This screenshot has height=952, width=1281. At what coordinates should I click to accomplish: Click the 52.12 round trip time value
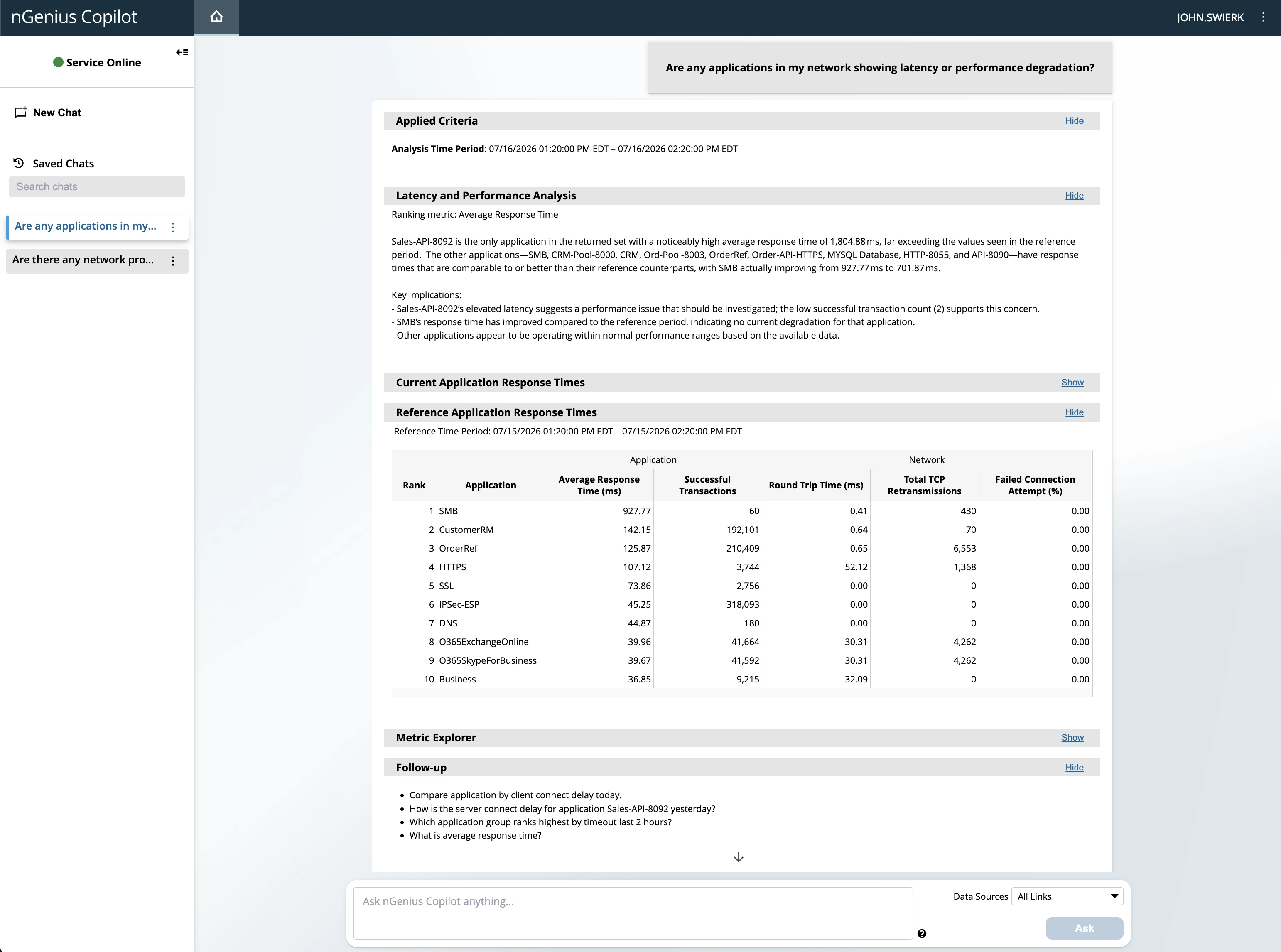pos(856,567)
